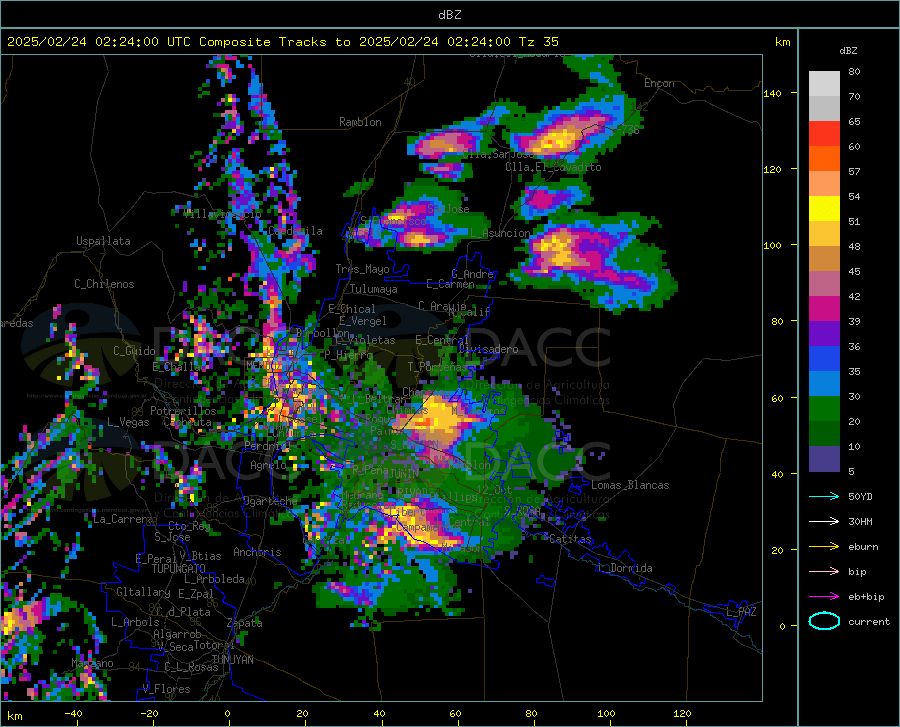
Task: Click the C_Chilenos map label
Action: pos(104,284)
